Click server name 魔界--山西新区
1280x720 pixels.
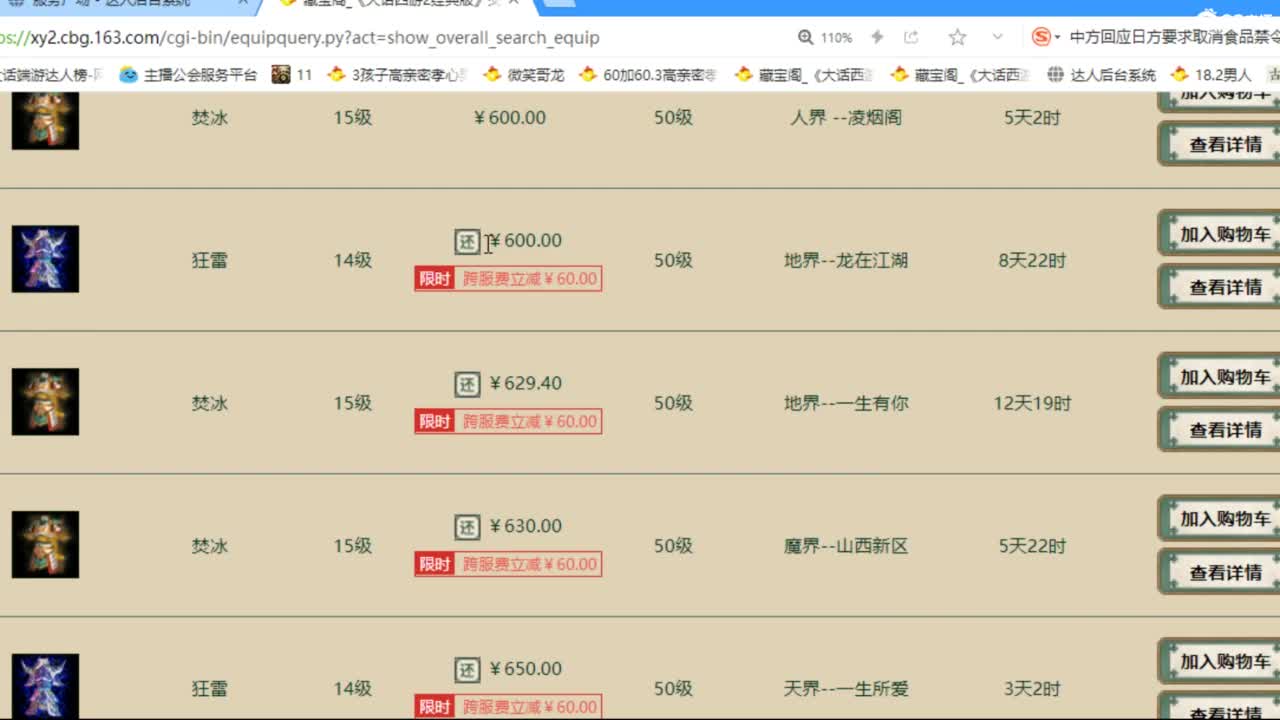tap(846, 547)
